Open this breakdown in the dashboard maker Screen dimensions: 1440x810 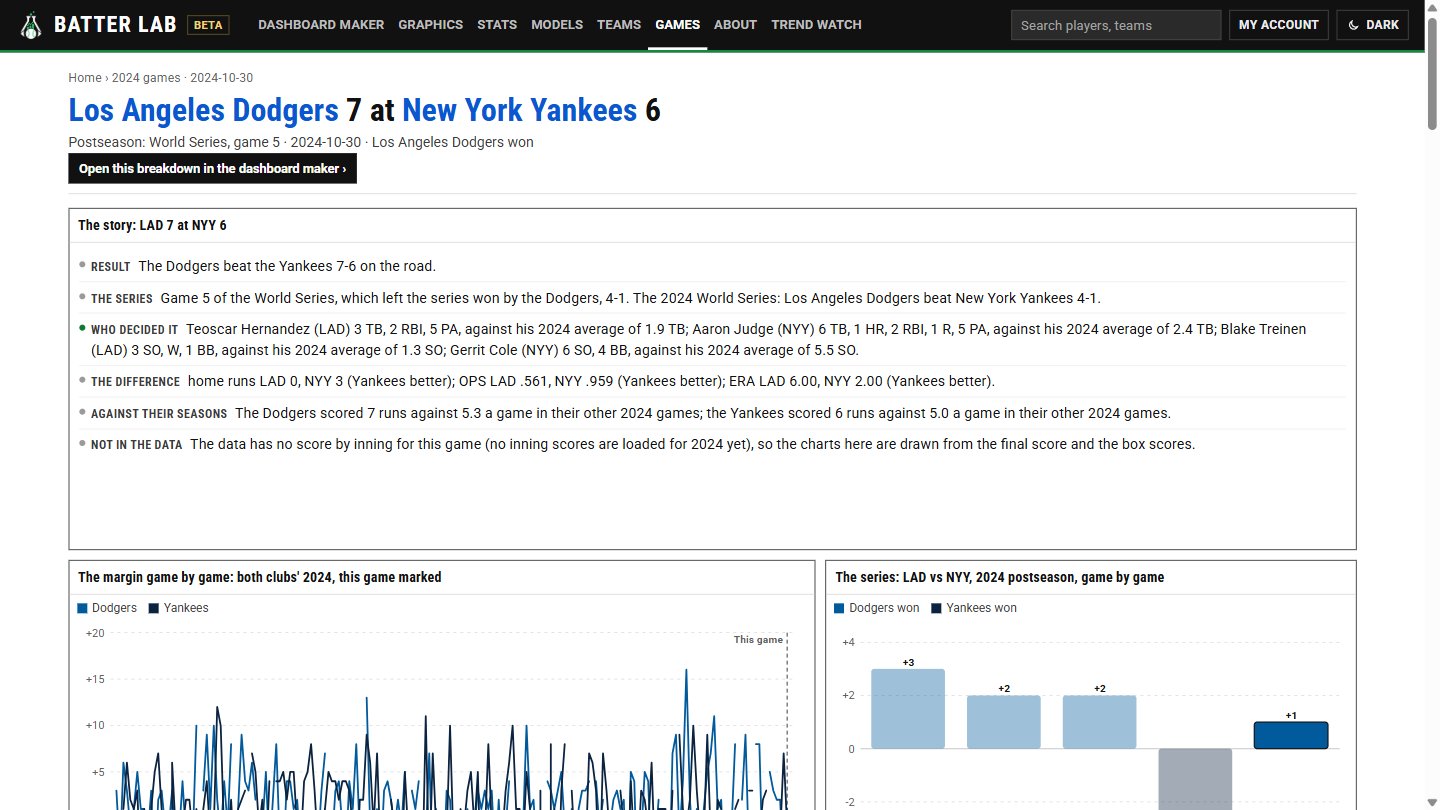(213, 169)
